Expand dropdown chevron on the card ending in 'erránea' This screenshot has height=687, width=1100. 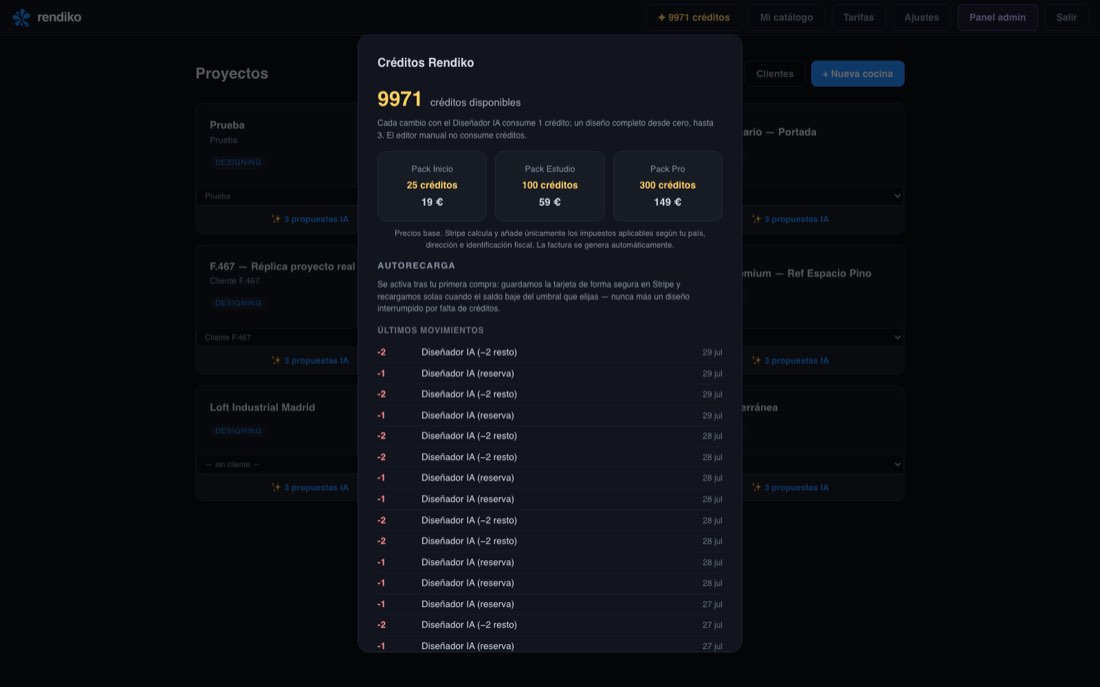(897, 464)
